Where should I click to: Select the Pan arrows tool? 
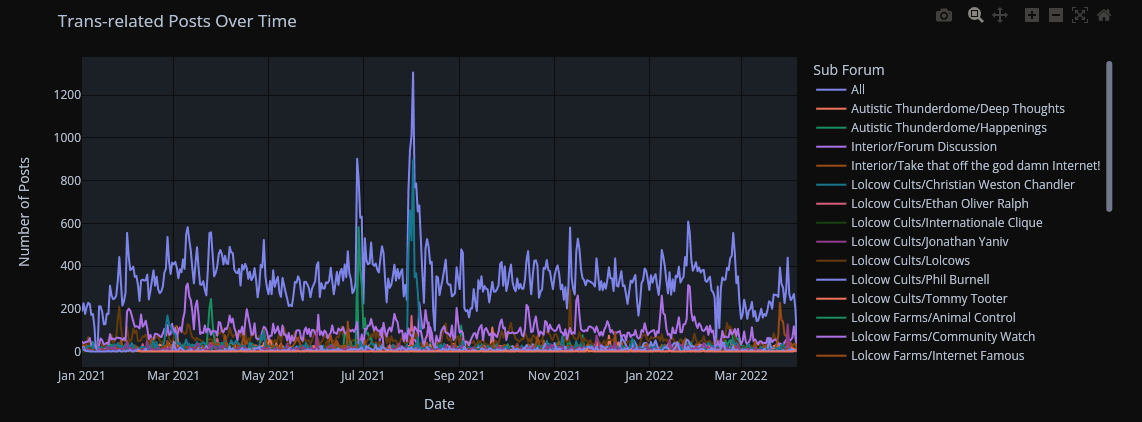coord(1000,15)
